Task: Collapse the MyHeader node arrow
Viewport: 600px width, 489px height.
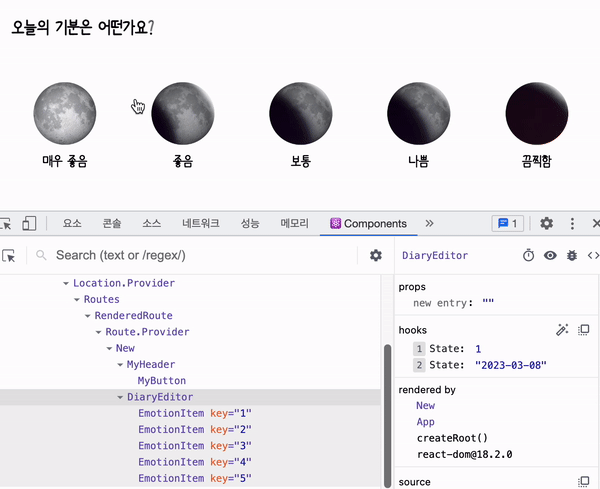Action: pos(120,365)
